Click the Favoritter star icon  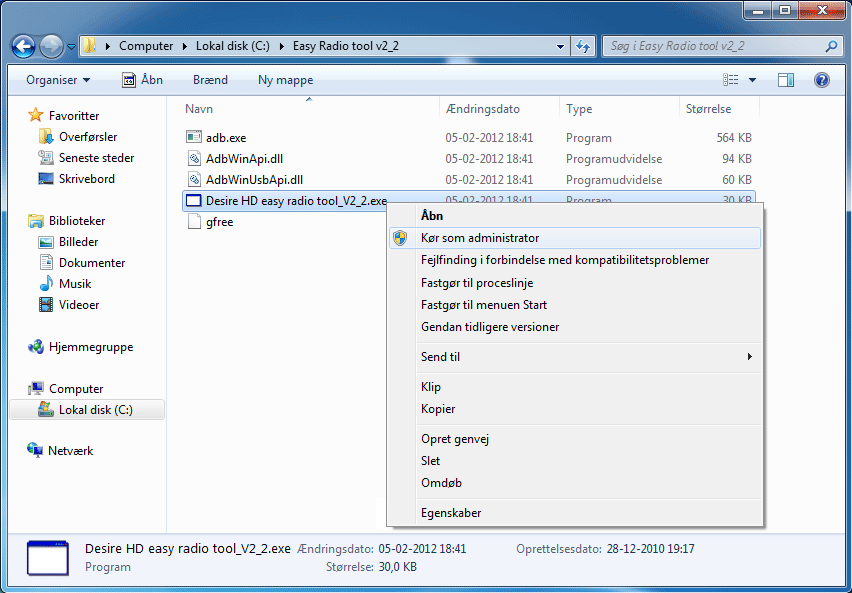35,115
